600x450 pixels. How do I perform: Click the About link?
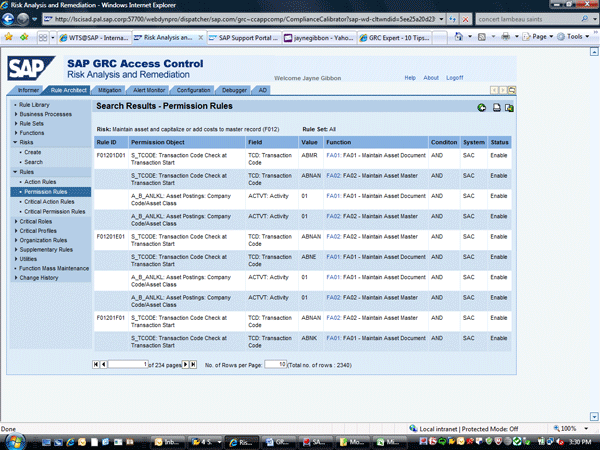[431, 78]
